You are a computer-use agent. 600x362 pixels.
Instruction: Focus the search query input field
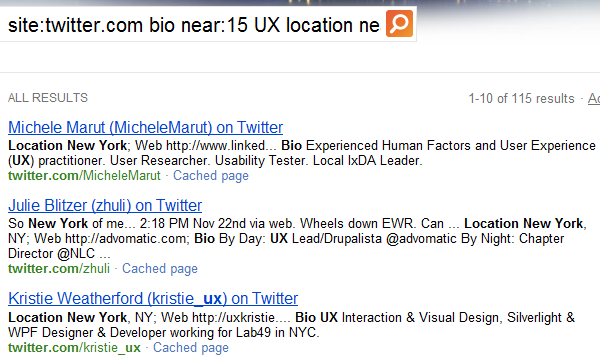(193, 25)
